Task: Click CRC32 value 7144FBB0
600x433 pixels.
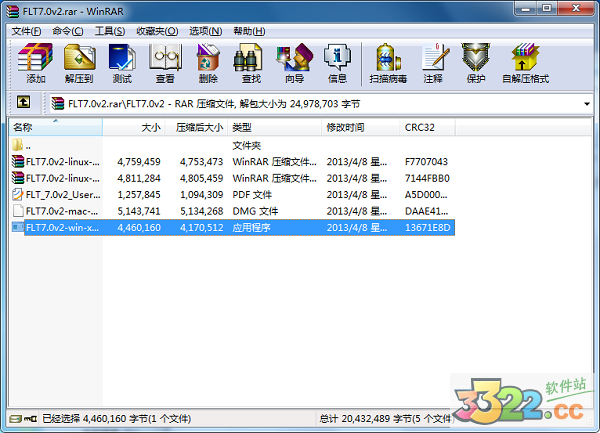Action: (427, 178)
